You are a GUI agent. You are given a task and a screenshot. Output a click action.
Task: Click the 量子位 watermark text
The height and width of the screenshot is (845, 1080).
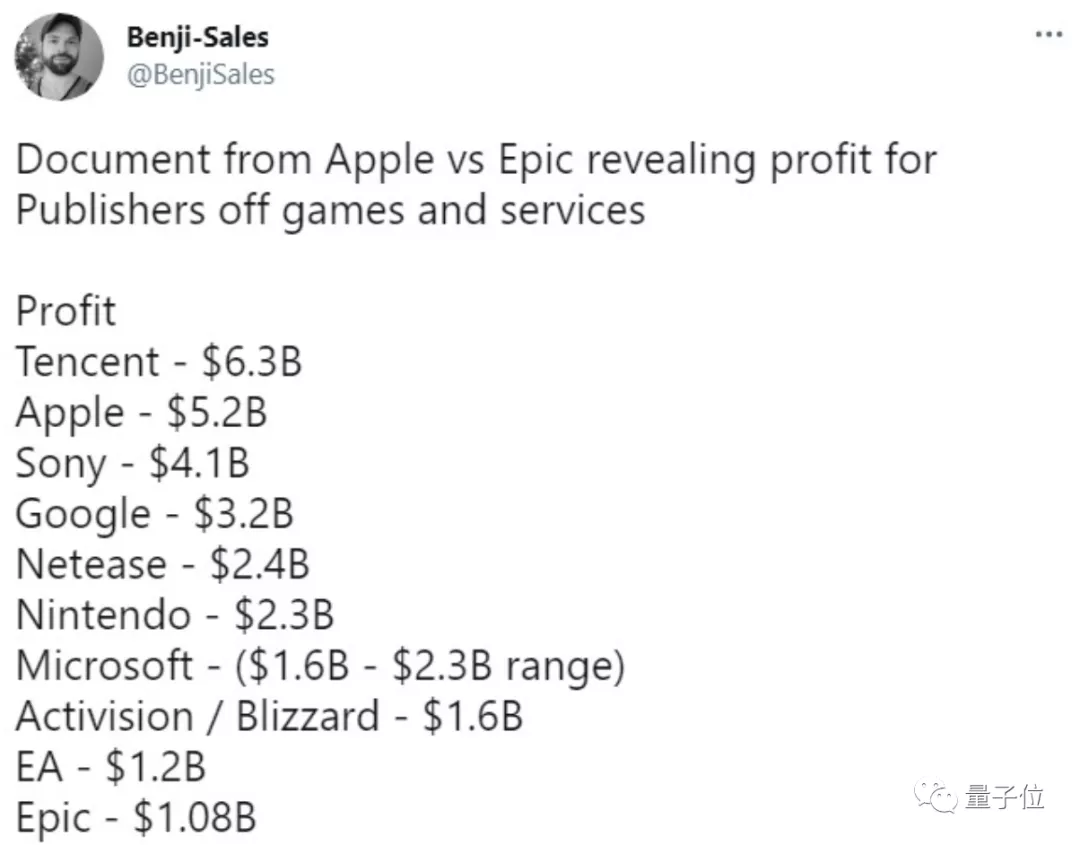(1005, 797)
